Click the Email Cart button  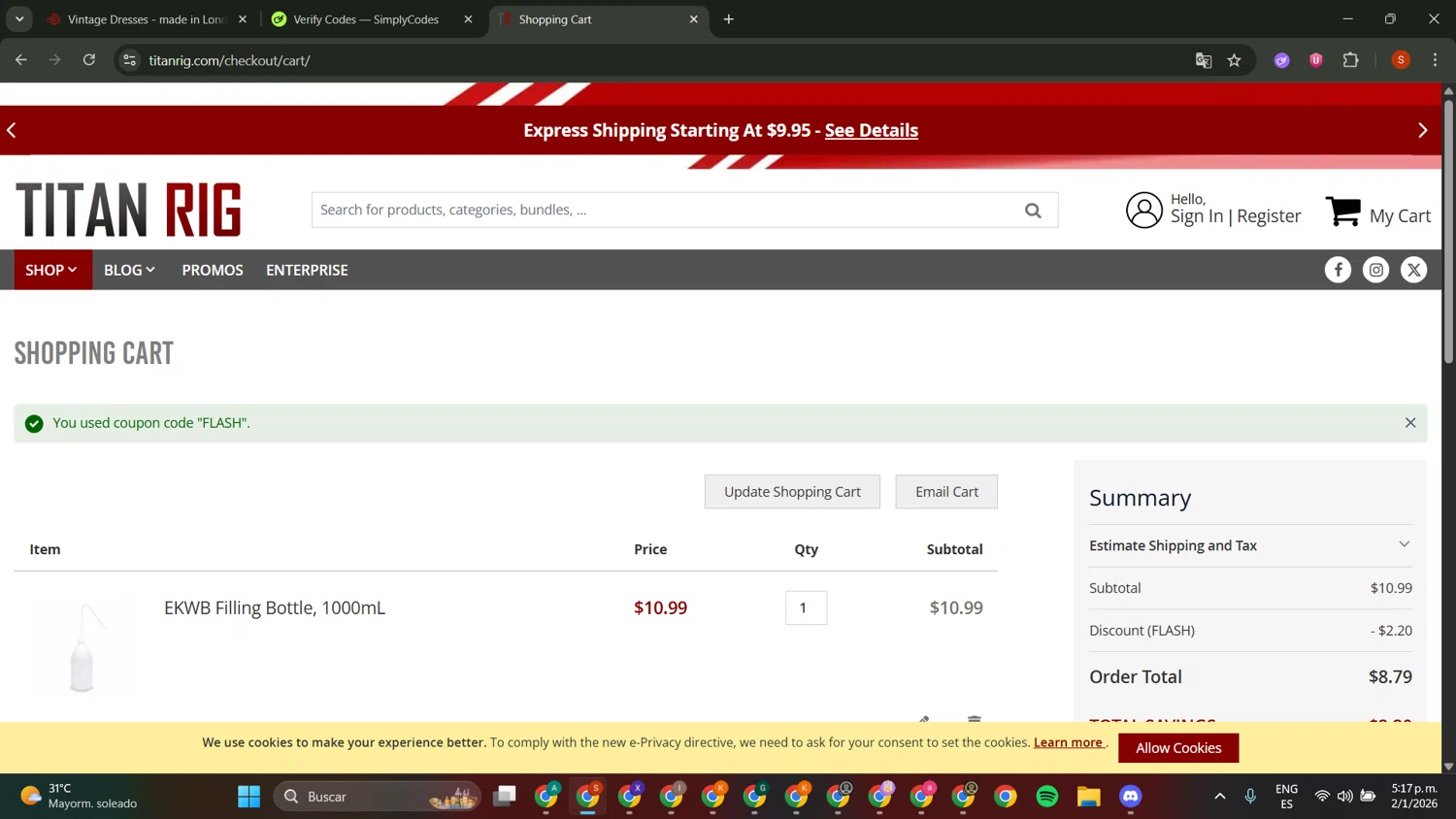946,492
